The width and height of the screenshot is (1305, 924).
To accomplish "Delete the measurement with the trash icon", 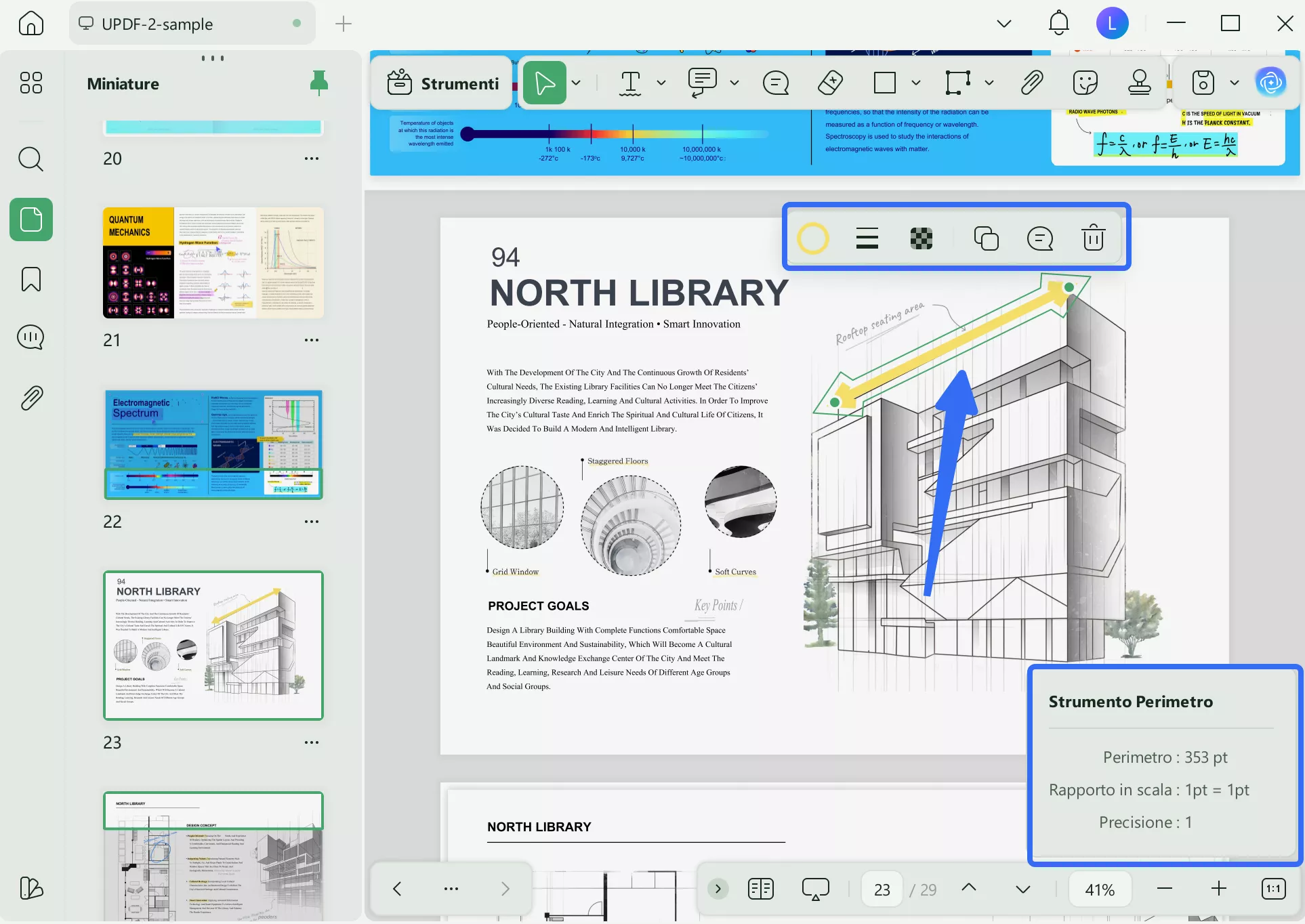I will [x=1093, y=238].
